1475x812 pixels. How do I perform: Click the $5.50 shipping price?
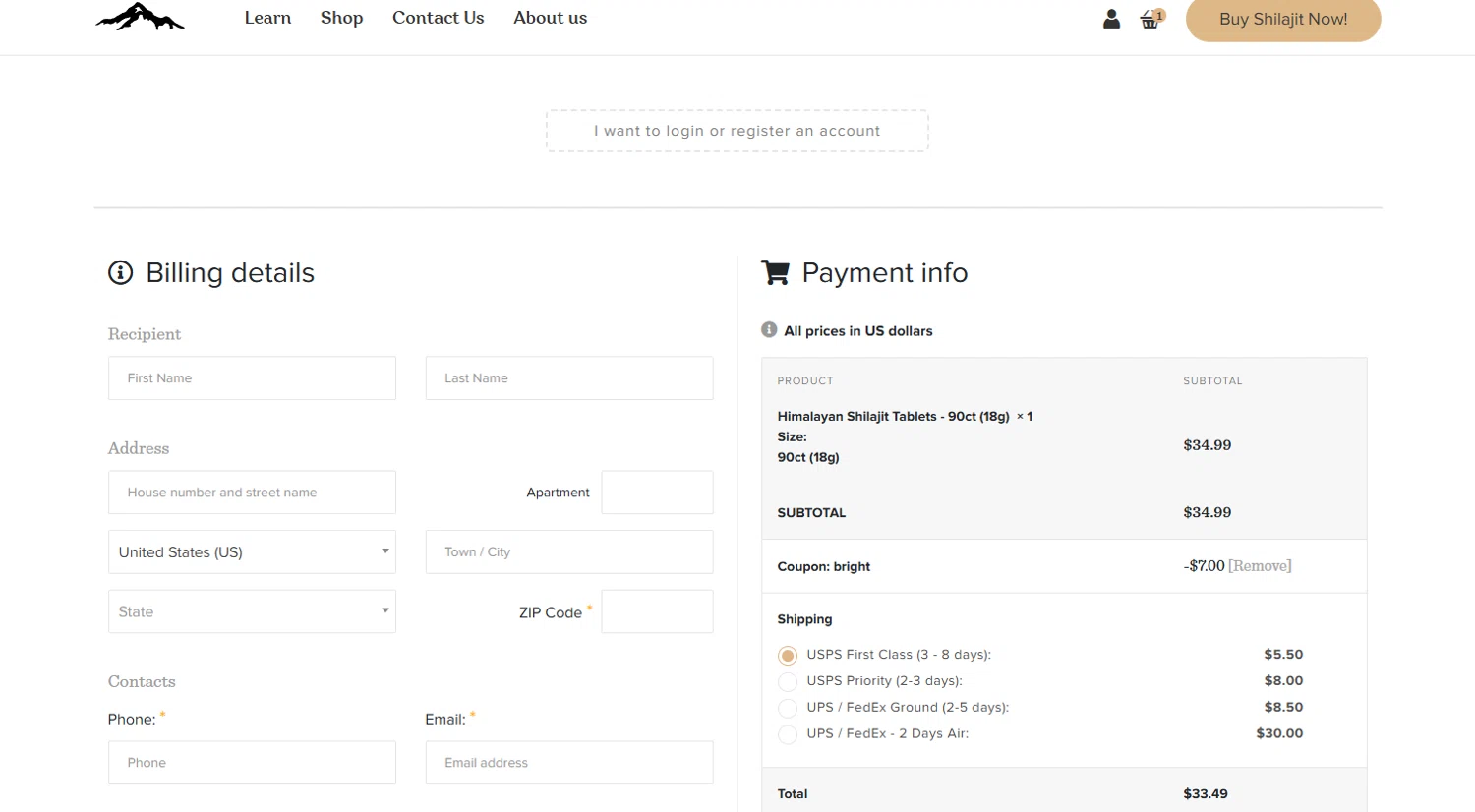click(1283, 655)
